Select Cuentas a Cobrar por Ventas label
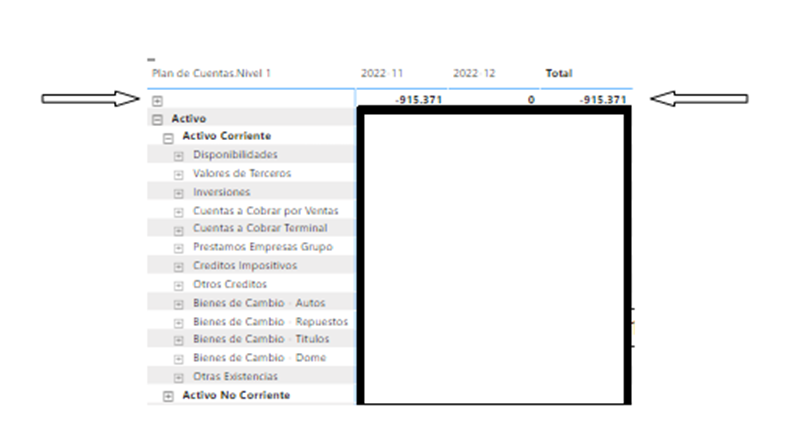The width and height of the screenshot is (796, 443). [266, 211]
